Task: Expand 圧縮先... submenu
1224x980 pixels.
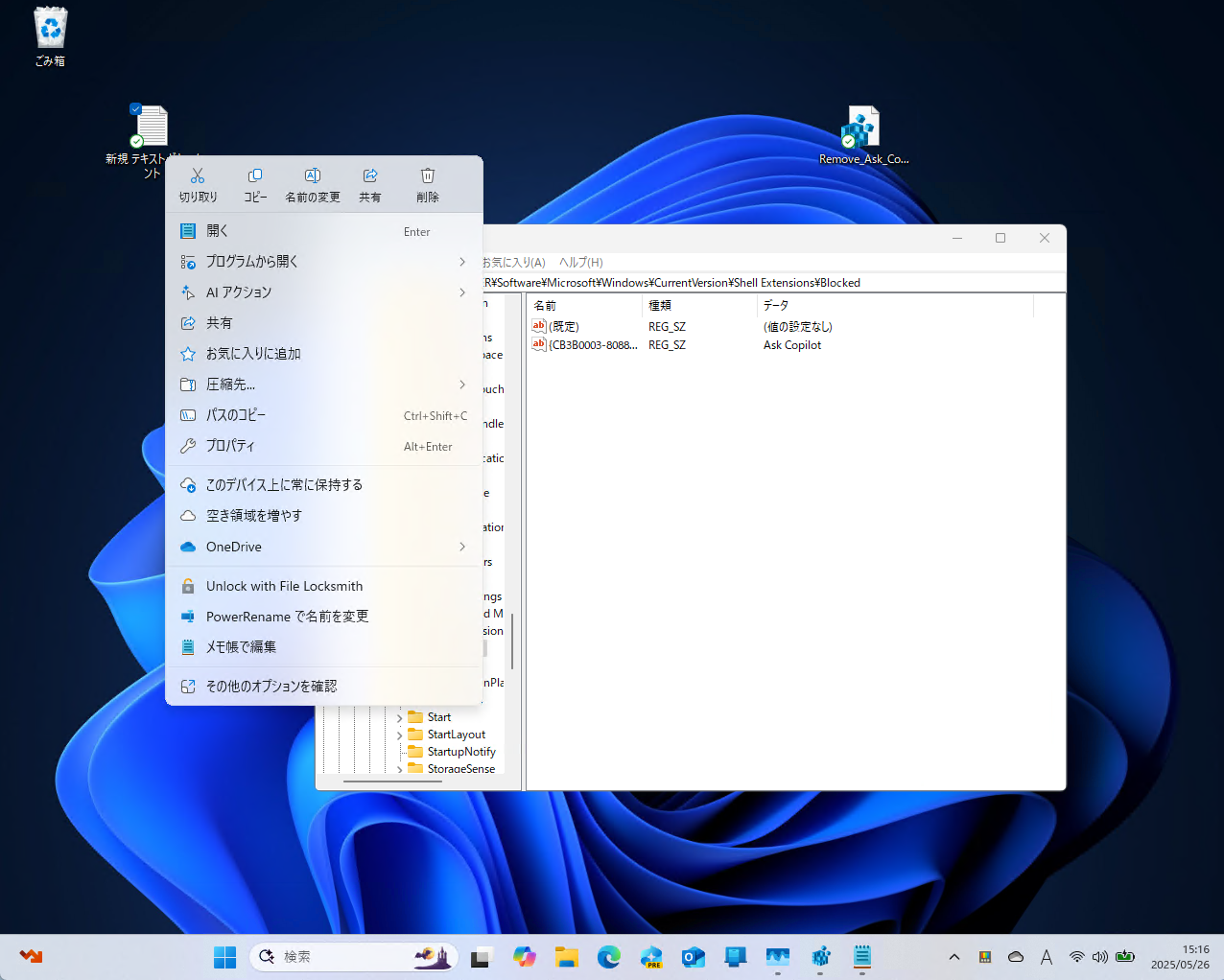Action: point(324,385)
